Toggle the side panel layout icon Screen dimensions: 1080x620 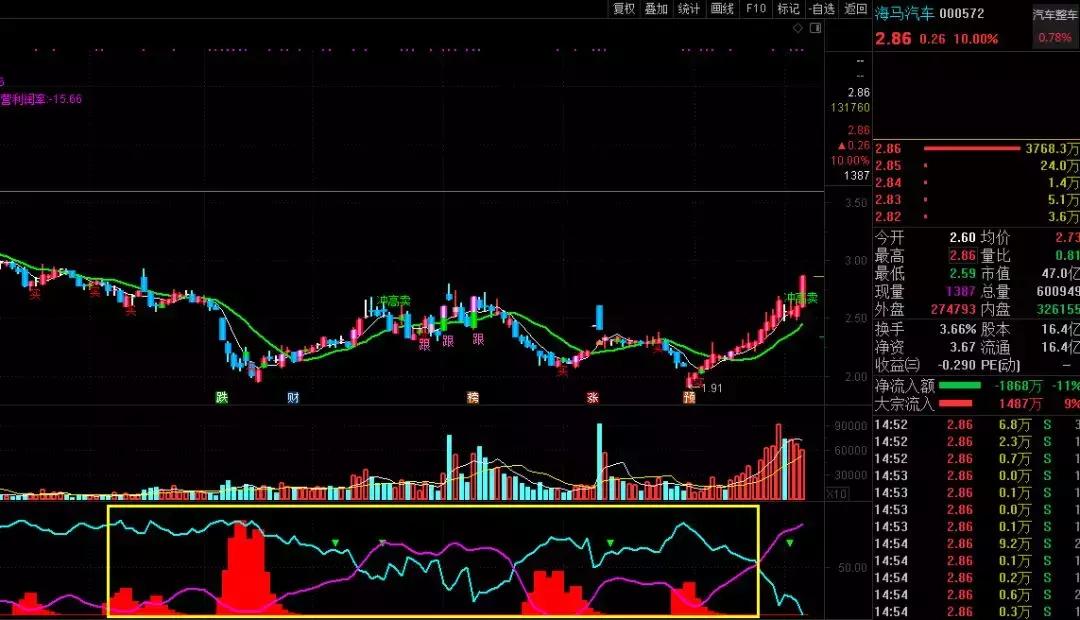pyautogui.click(x=816, y=28)
